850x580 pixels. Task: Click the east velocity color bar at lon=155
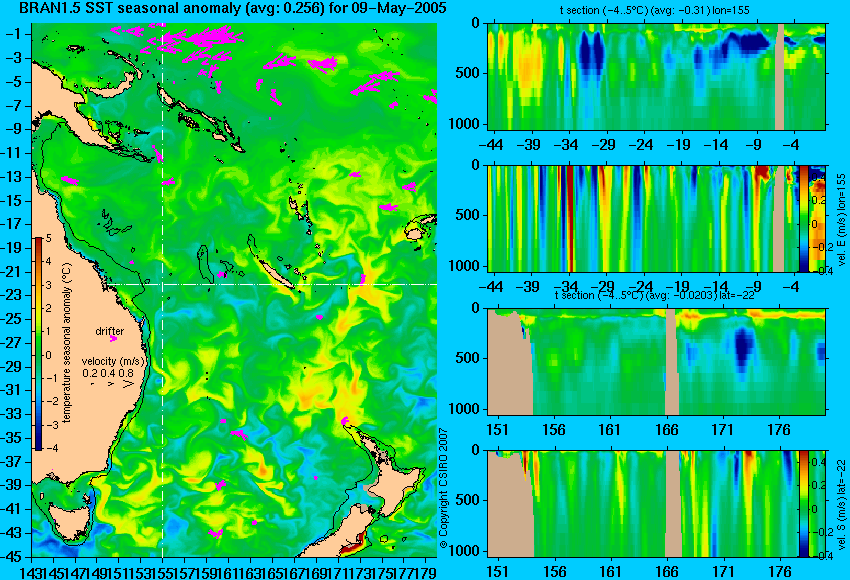point(803,218)
